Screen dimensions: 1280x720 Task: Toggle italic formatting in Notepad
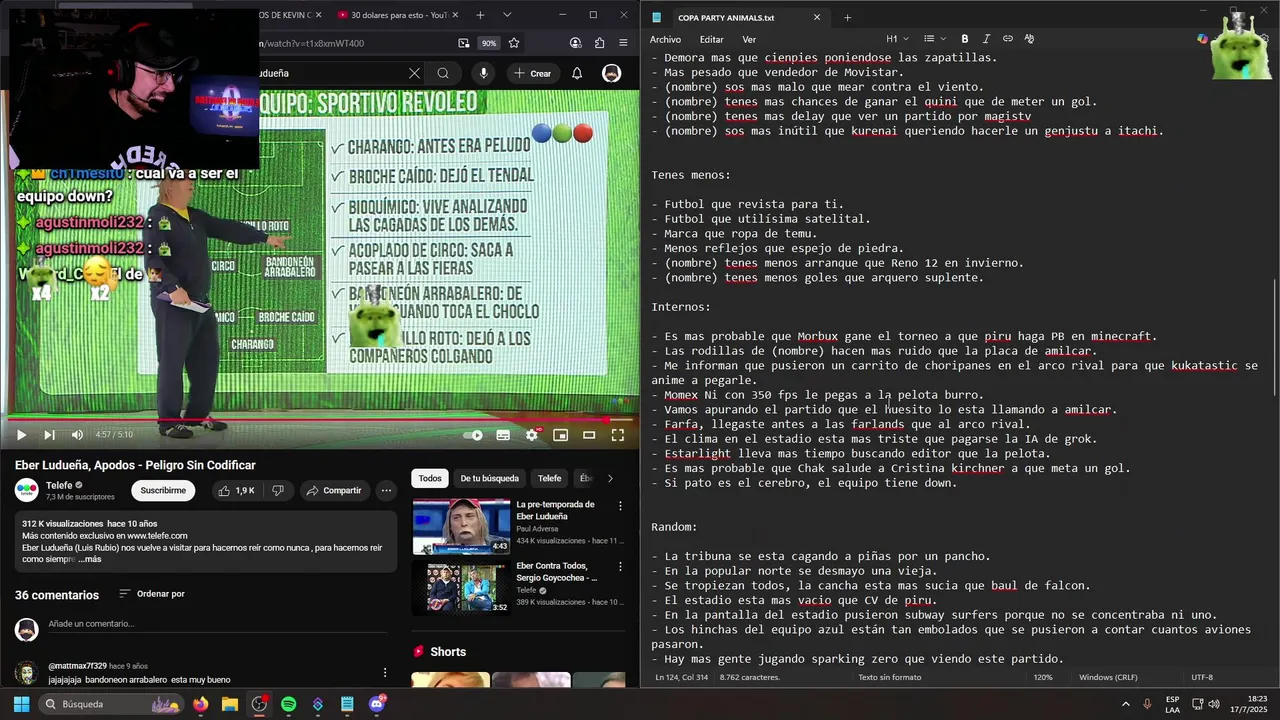(x=986, y=39)
